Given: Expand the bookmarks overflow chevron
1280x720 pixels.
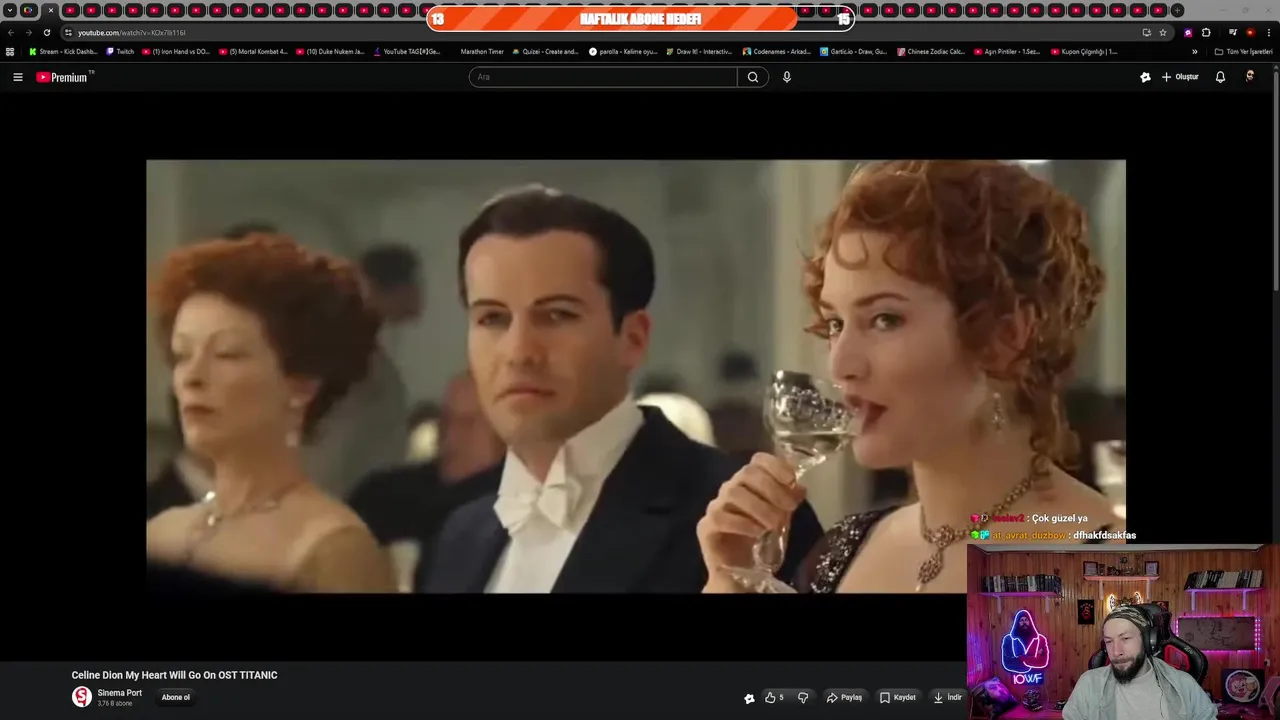Looking at the screenshot, I should click(1195, 52).
